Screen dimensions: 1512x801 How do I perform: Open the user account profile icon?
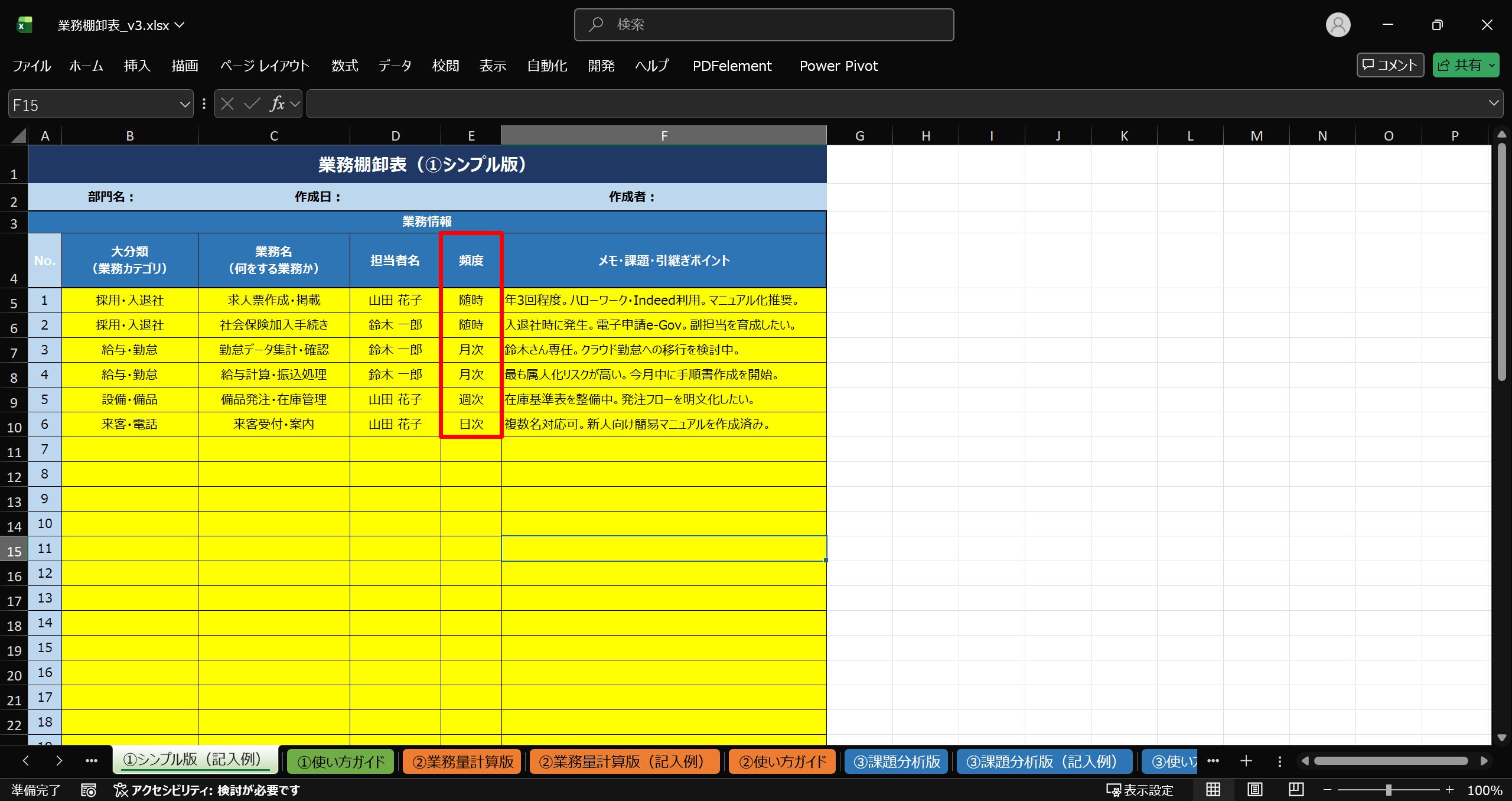(1338, 25)
